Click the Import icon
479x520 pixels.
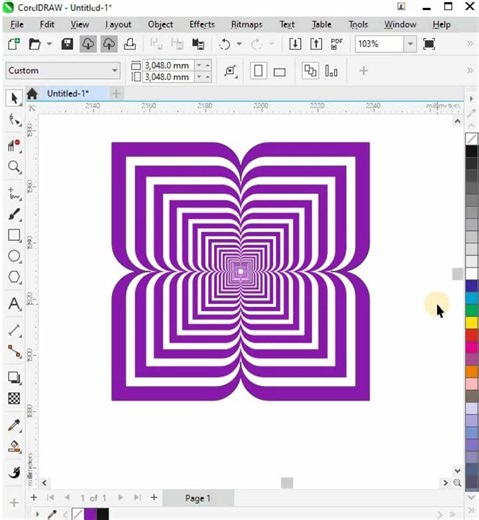point(295,44)
